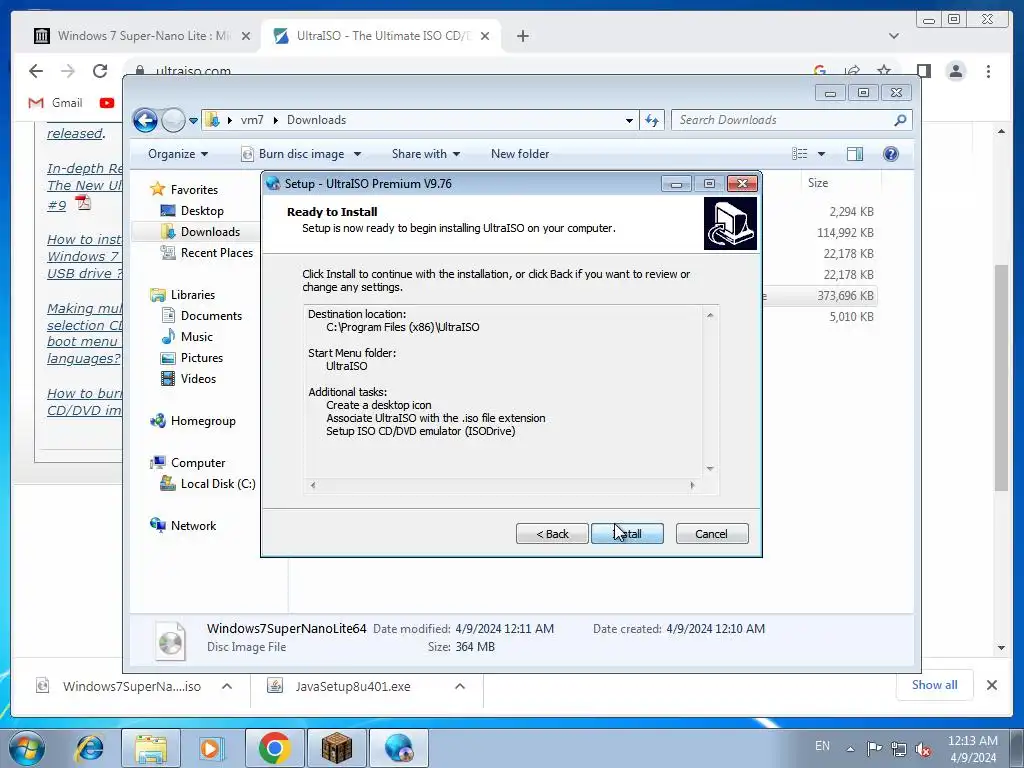Expand Windows7SuperNa...iso download options

click(x=227, y=686)
